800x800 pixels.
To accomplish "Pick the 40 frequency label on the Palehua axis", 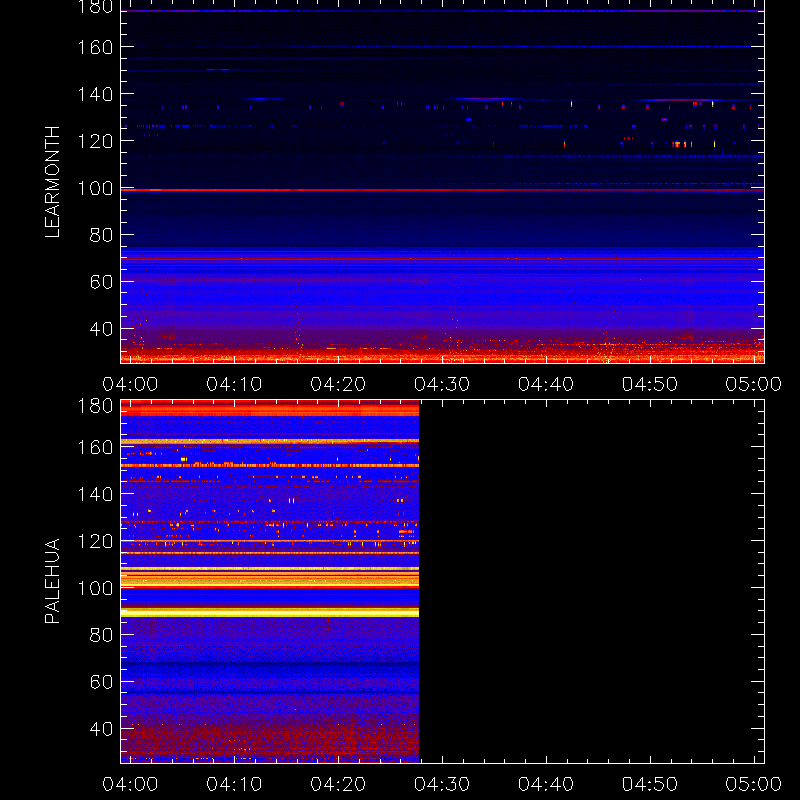I will tap(101, 729).
